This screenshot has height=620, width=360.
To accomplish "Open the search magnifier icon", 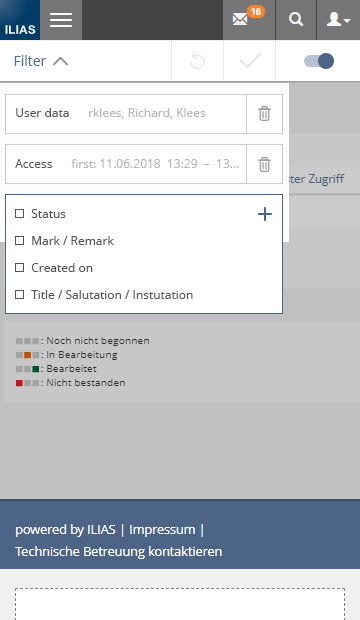I will point(296,20).
